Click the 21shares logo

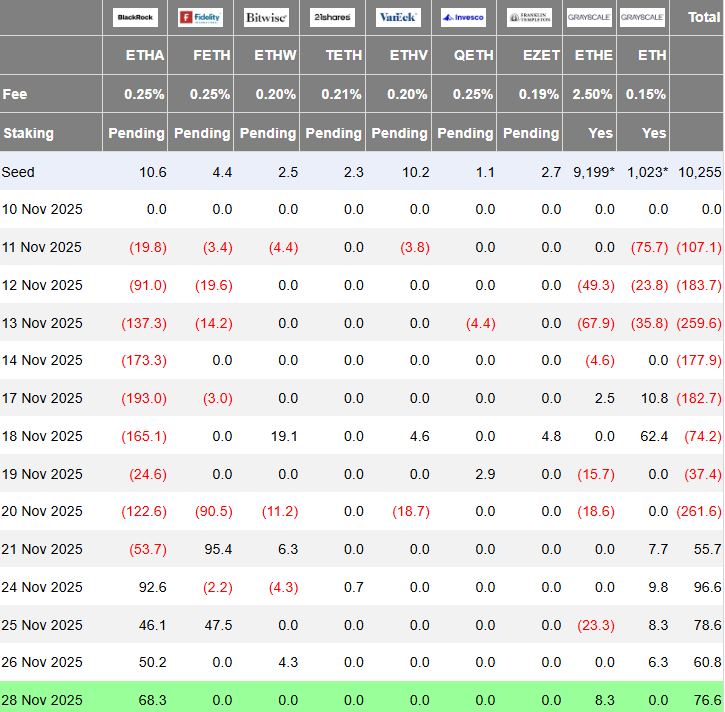click(332, 17)
